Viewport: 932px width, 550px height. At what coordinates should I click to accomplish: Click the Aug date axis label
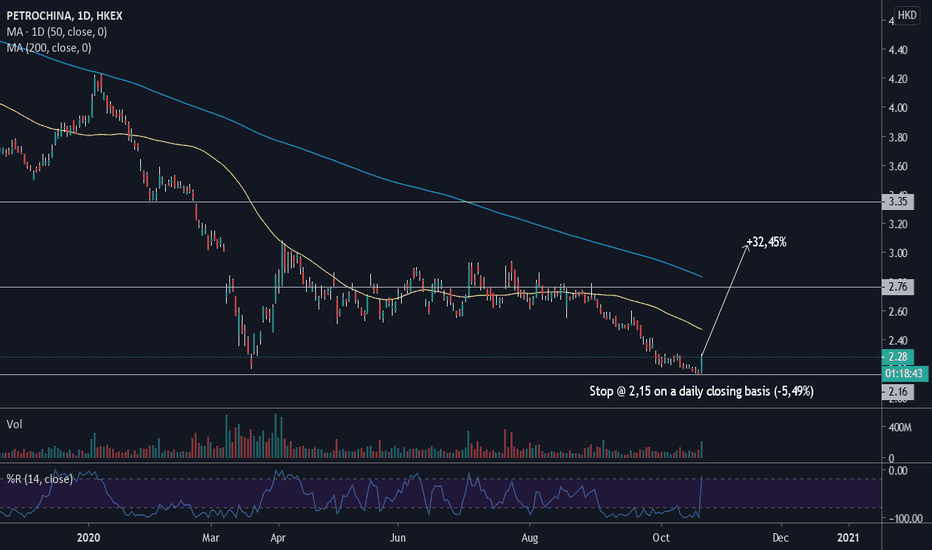coord(530,538)
